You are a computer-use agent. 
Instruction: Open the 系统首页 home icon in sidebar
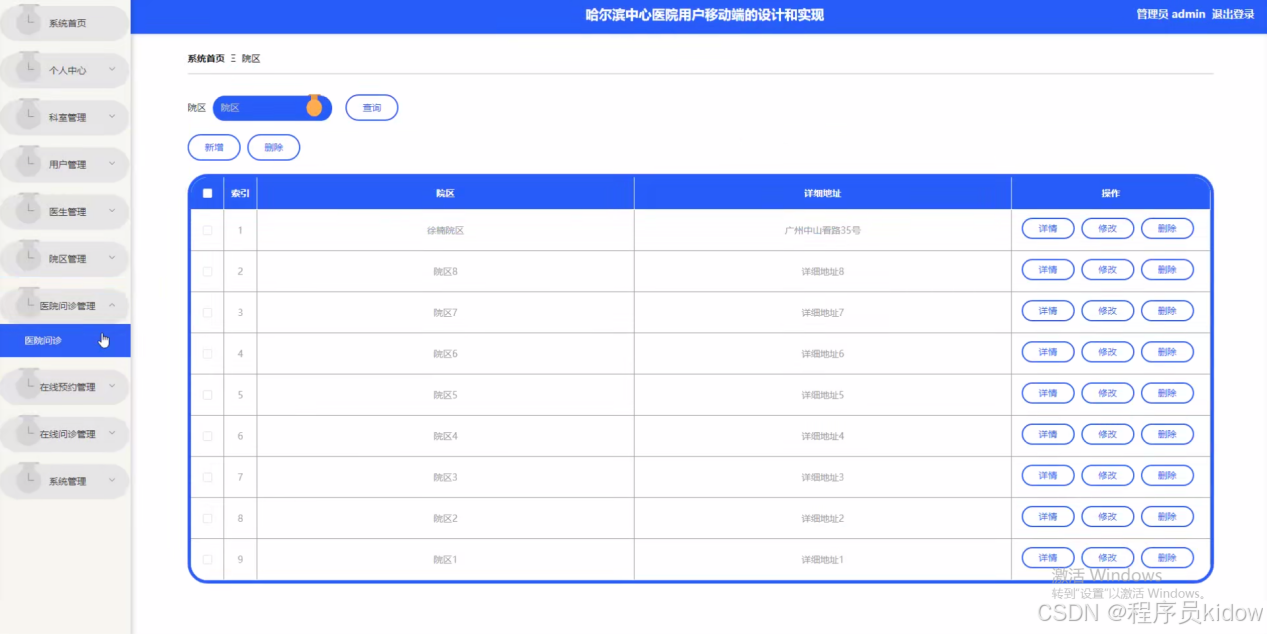28,21
